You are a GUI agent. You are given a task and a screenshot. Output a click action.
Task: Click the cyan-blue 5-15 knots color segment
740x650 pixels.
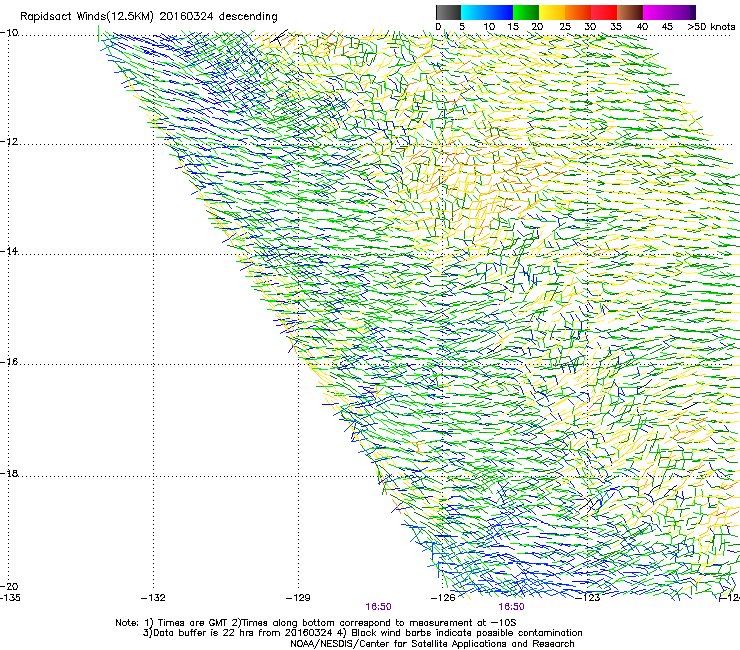pos(487,12)
